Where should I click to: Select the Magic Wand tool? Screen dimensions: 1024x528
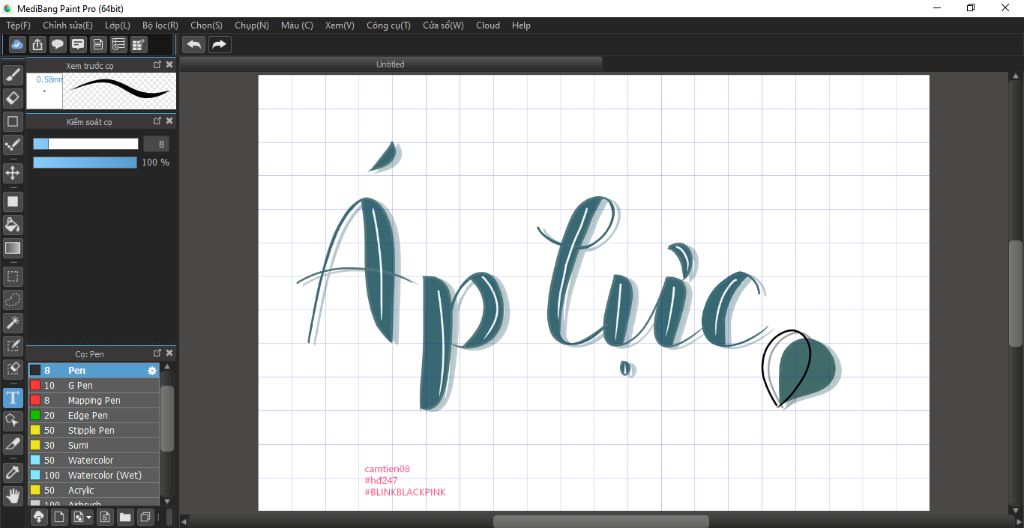[x=12, y=322]
